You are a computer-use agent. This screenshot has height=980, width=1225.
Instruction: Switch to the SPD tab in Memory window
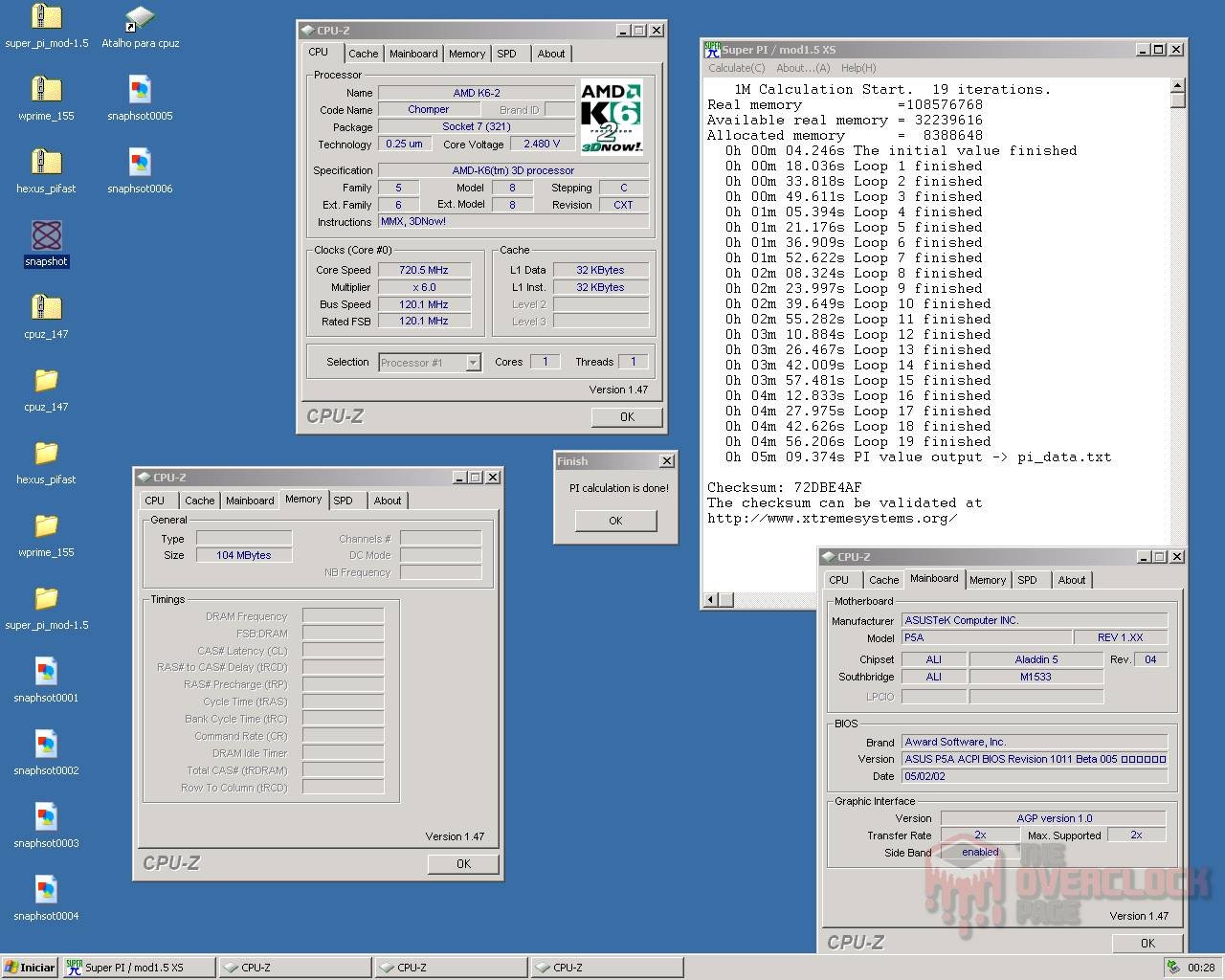[x=345, y=500]
